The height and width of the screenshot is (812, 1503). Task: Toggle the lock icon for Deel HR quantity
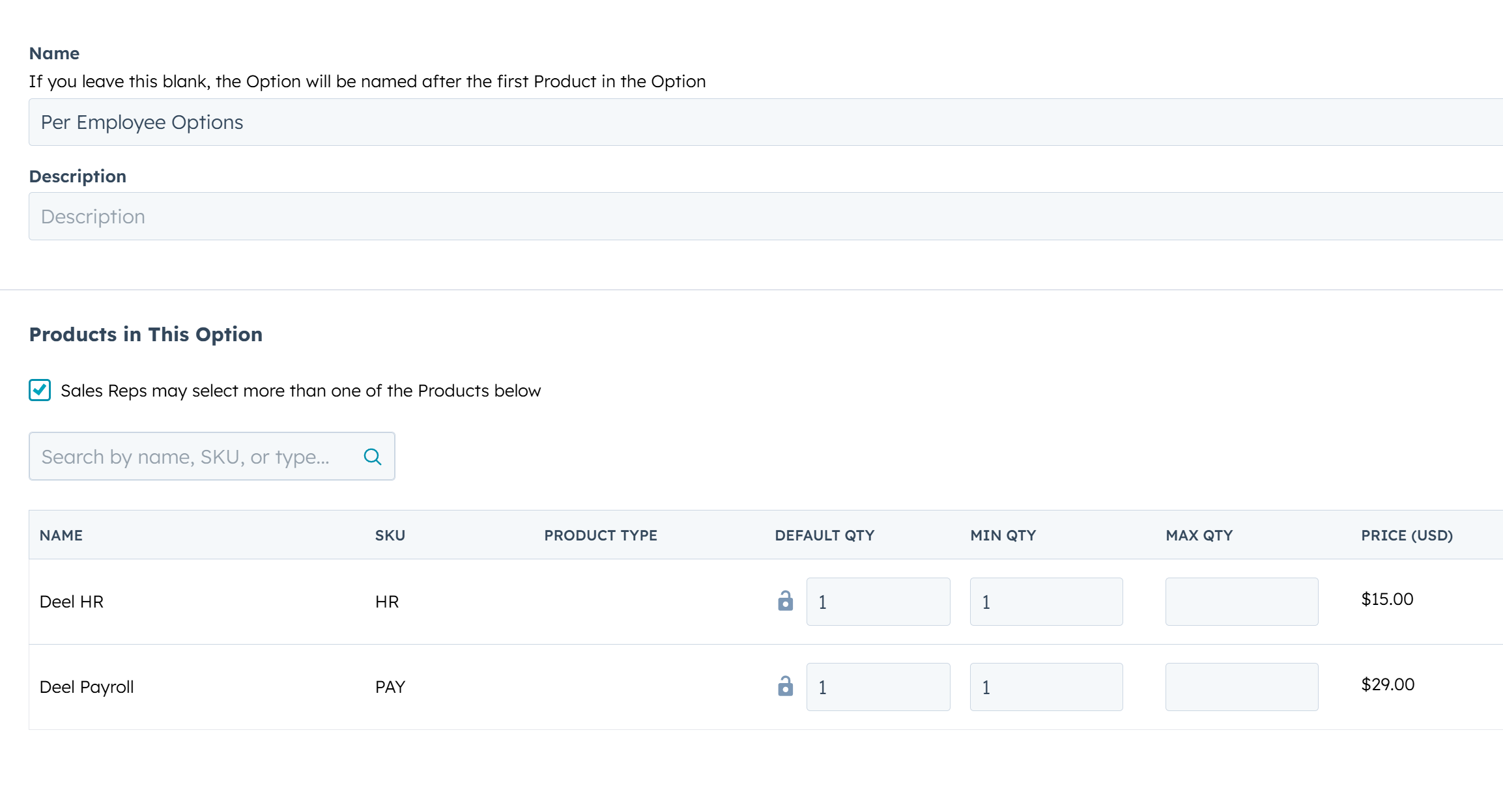[785, 601]
